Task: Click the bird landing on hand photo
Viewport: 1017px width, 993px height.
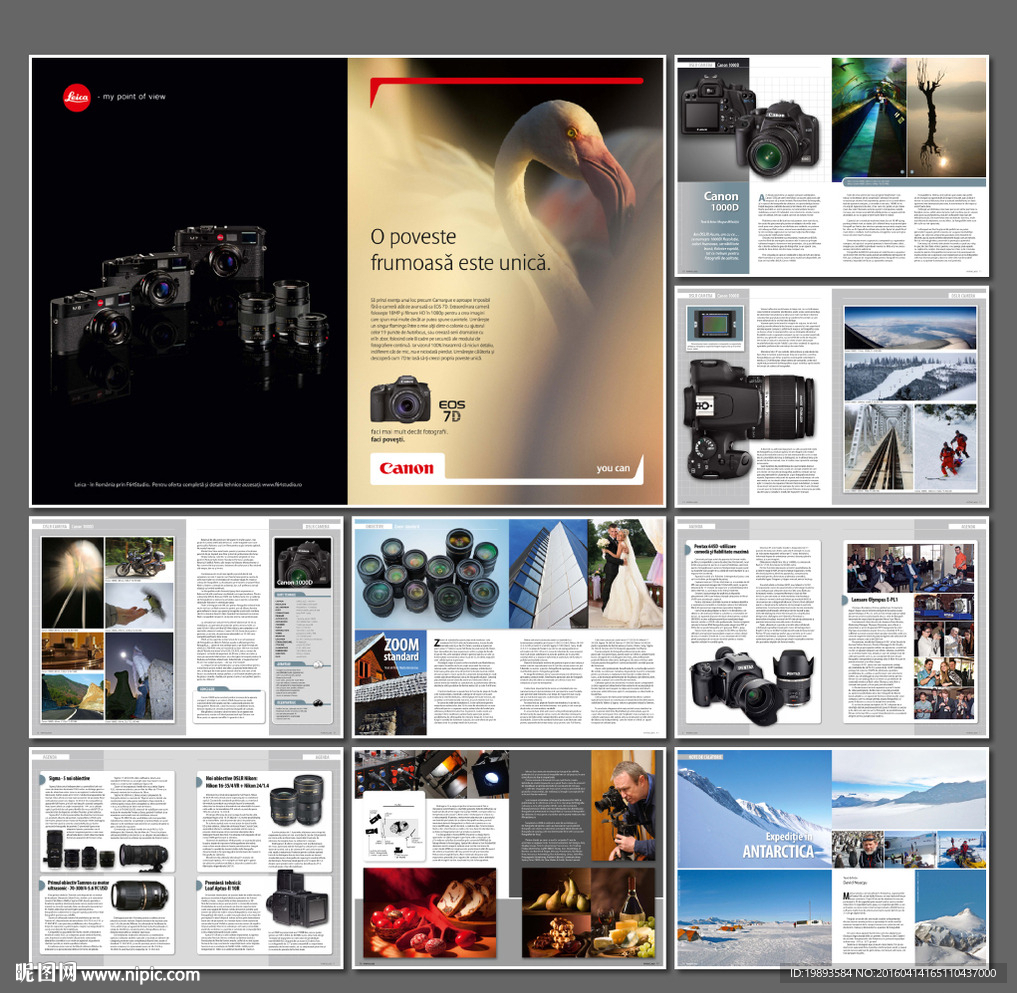Action: (x=139, y=604)
